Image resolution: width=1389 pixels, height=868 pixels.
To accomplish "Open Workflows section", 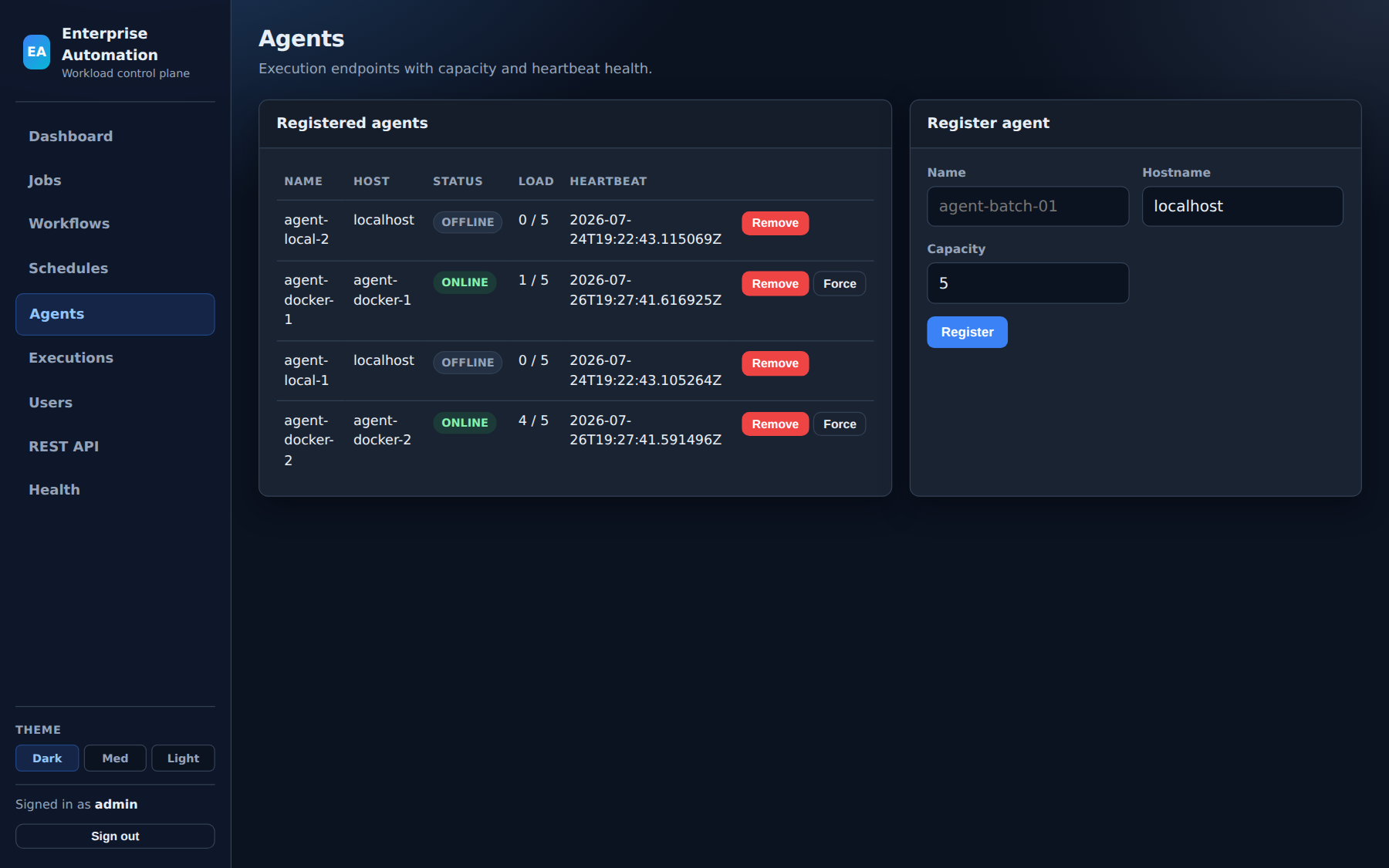I will (x=115, y=224).
